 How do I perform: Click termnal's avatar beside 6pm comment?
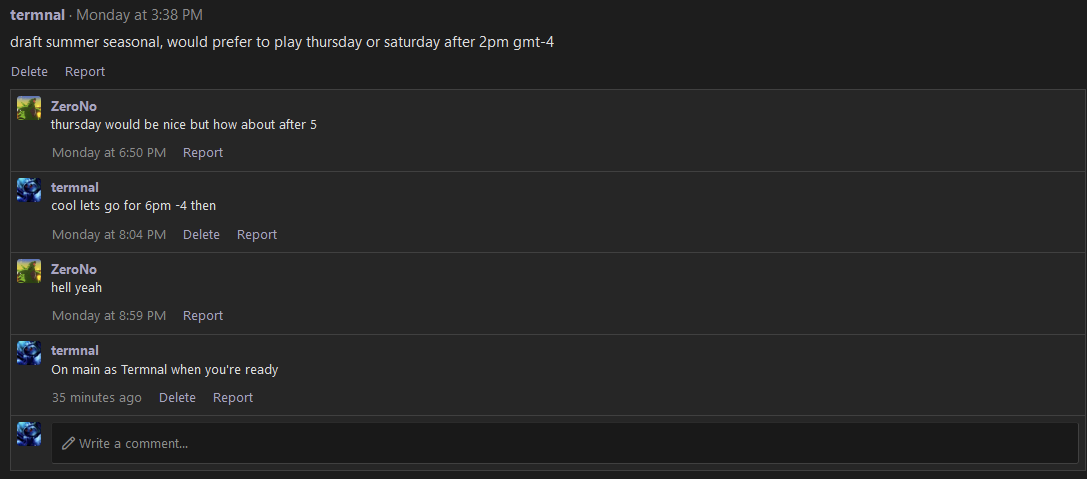tap(29, 189)
